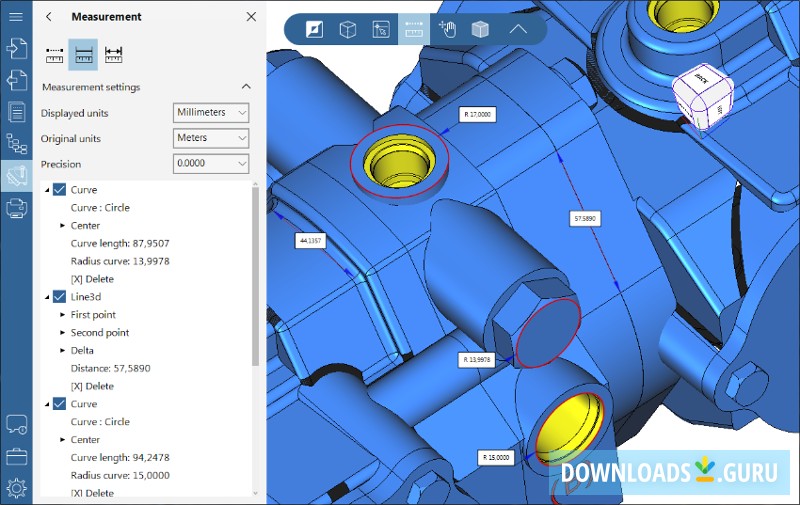Select the point-to-point dotted ruler measurement mode
800x505 pixels.
(54, 56)
